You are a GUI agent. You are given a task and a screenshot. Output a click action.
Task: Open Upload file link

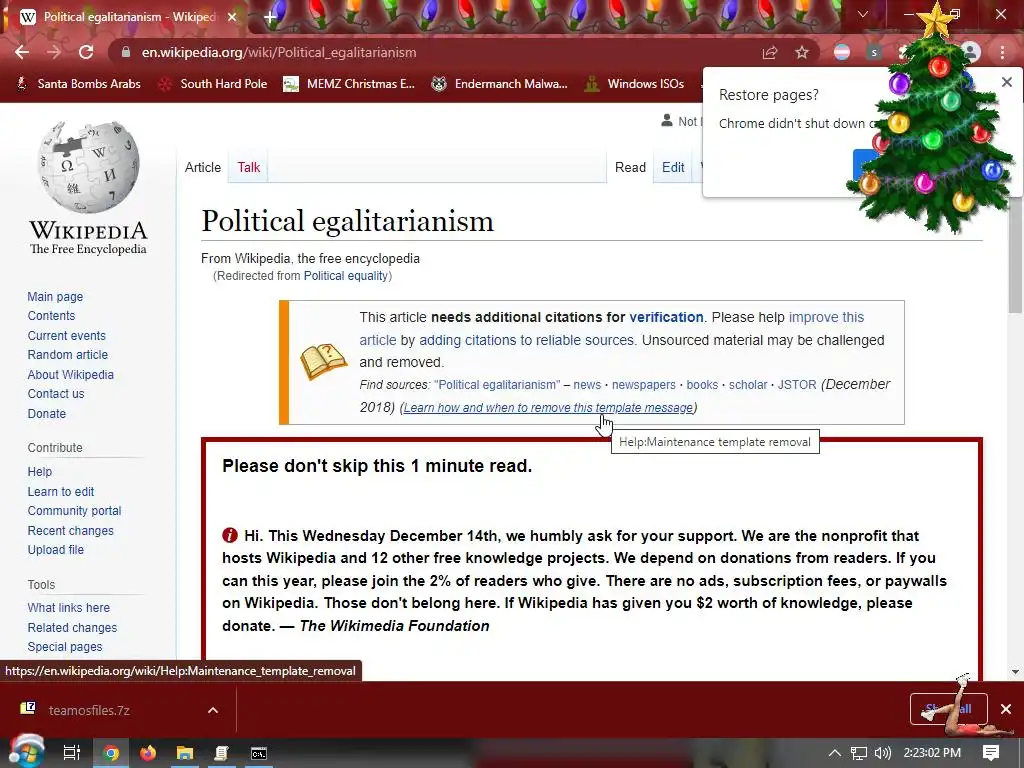pyautogui.click(x=56, y=550)
